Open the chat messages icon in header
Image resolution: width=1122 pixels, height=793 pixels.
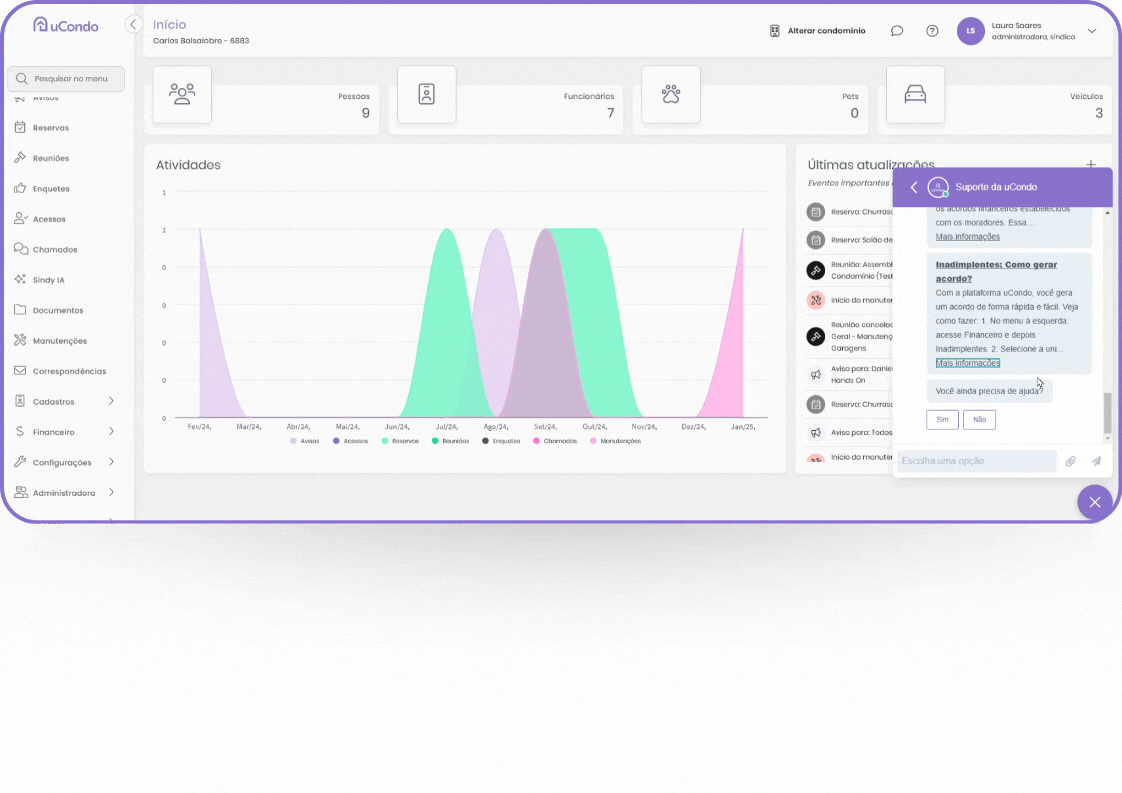(897, 31)
